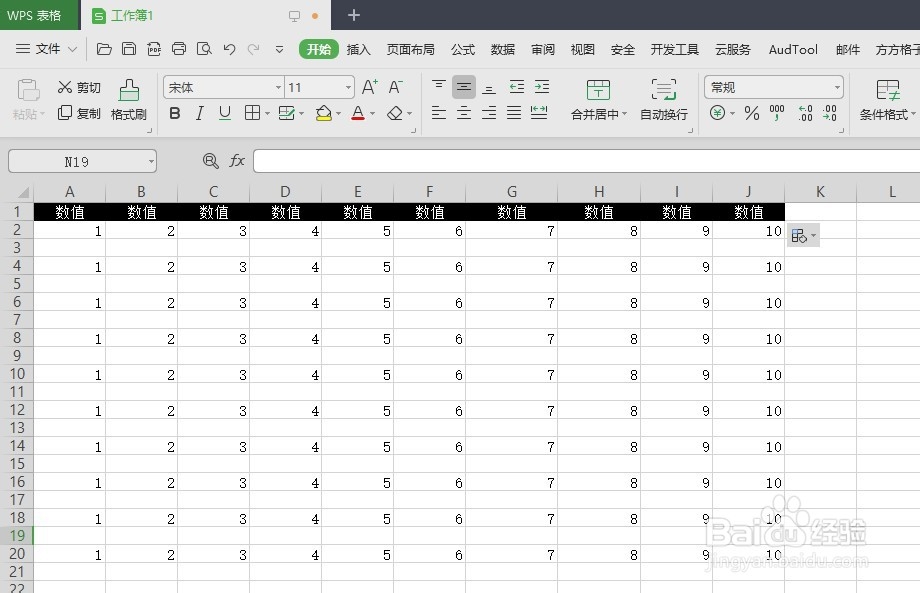Image resolution: width=920 pixels, height=593 pixels.
Task: Expand quick access toolbar customize arrow
Action: pyautogui.click(x=279, y=49)
